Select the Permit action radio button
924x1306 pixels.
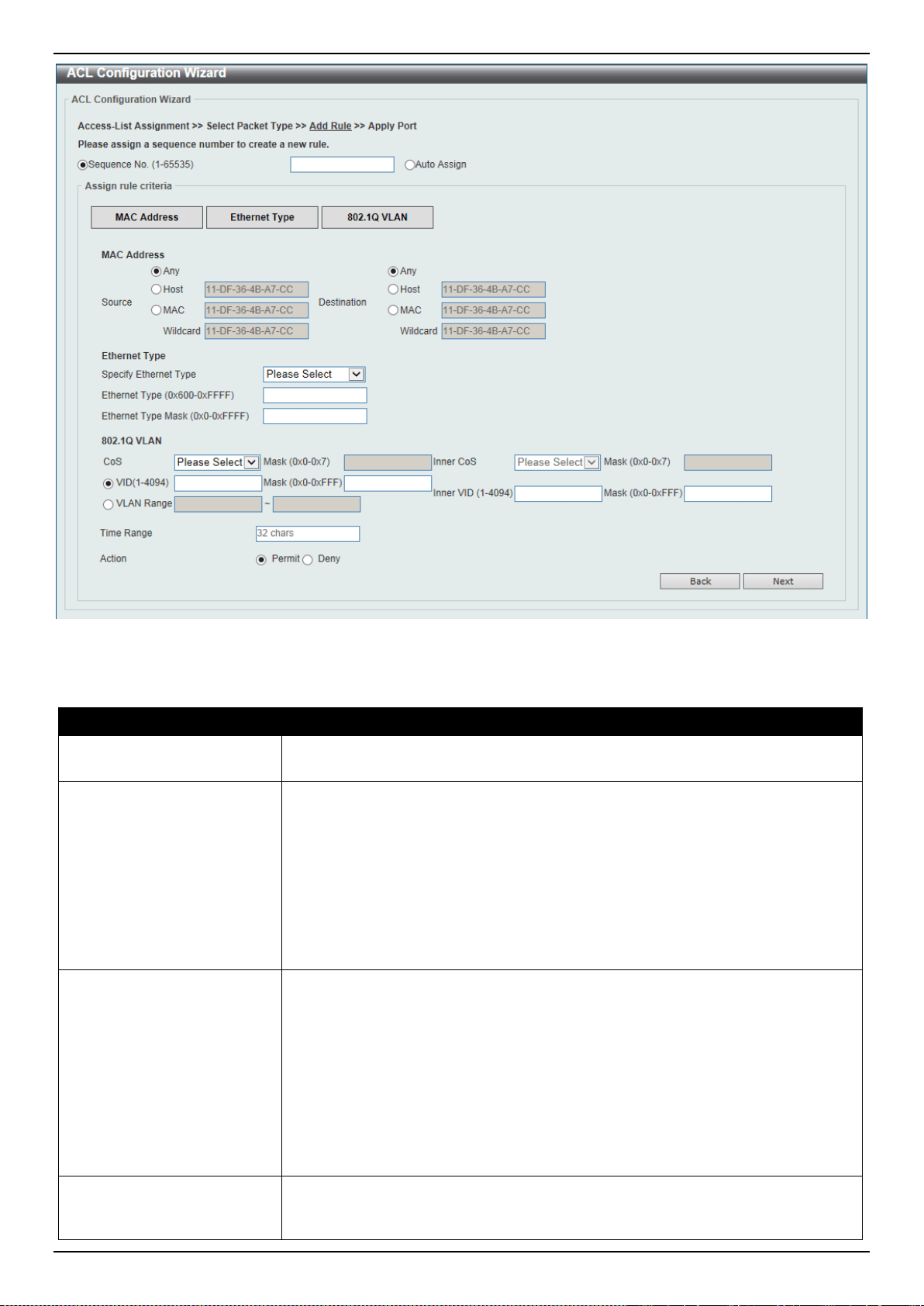(261, 560)
